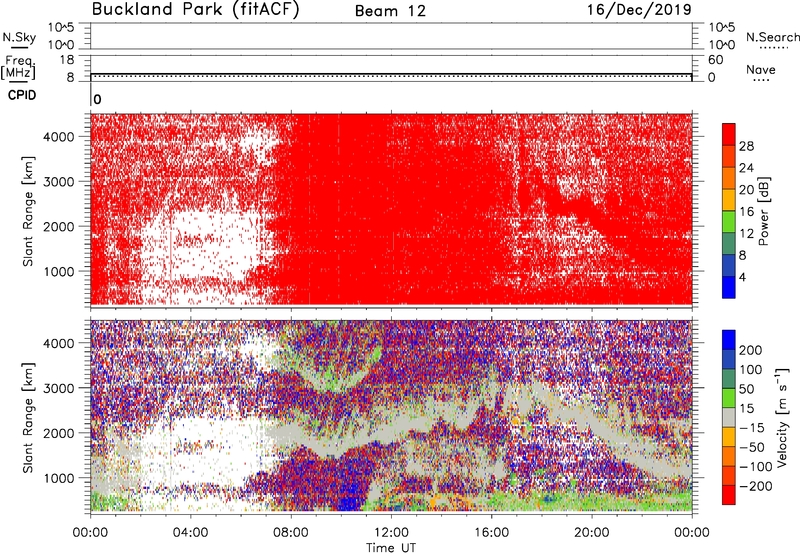
Task: Click 'Slant Range [km]' label of velocity panel
Action: point(28,417)
